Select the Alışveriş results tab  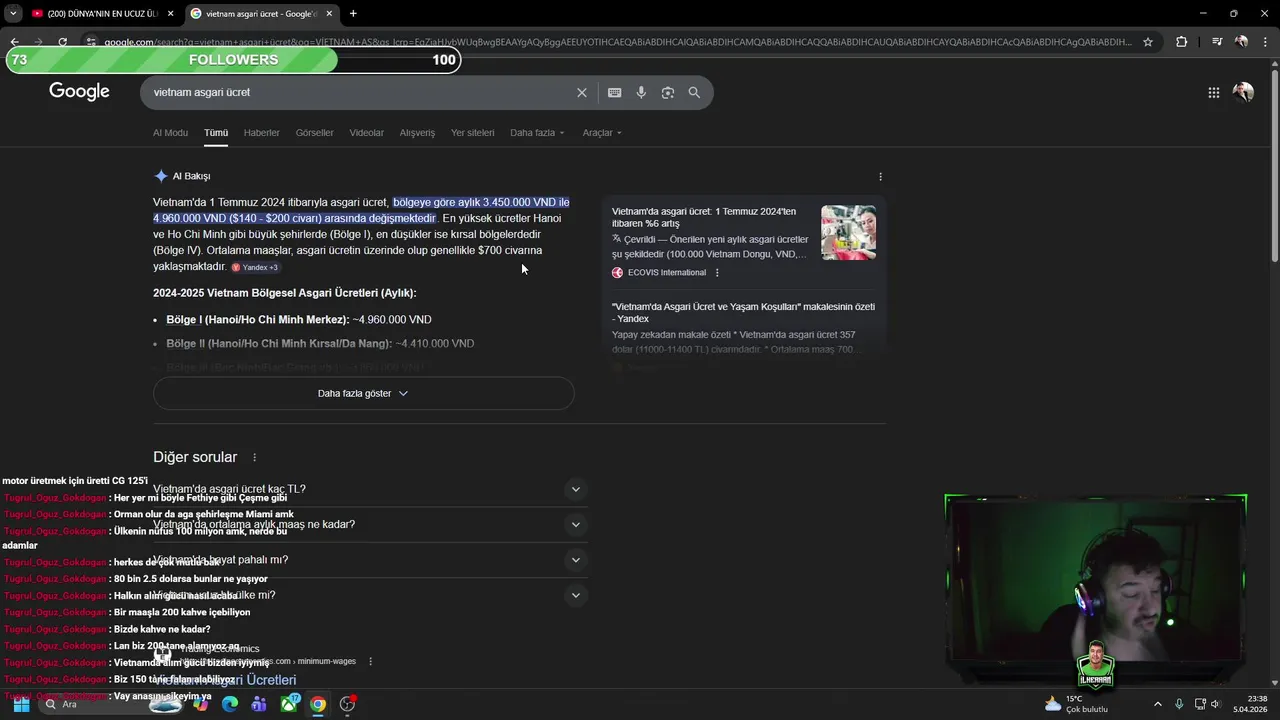[x=417, y=132]
